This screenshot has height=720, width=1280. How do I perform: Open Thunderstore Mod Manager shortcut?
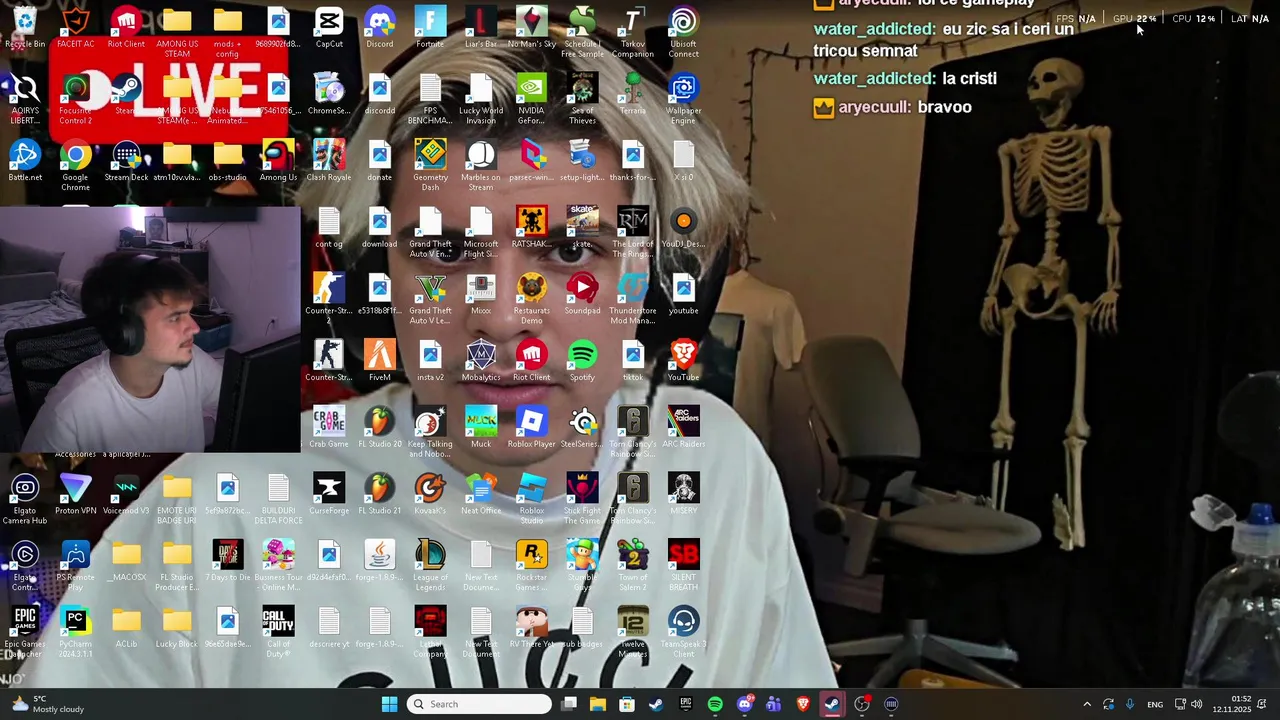[633, 299]
